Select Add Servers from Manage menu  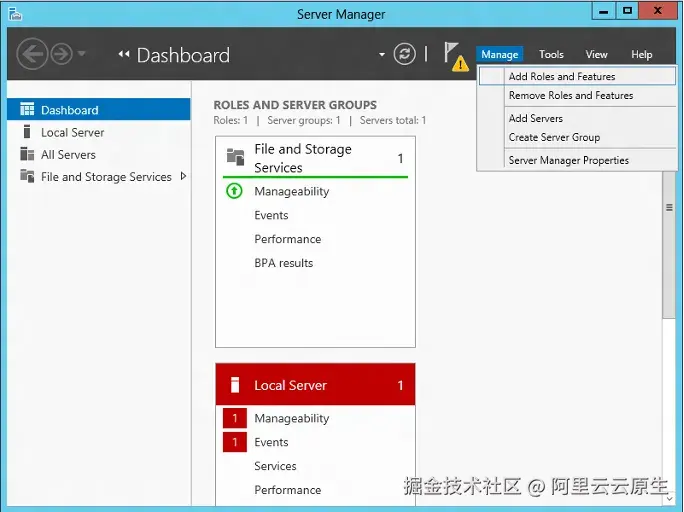click(x=577, y=118)
